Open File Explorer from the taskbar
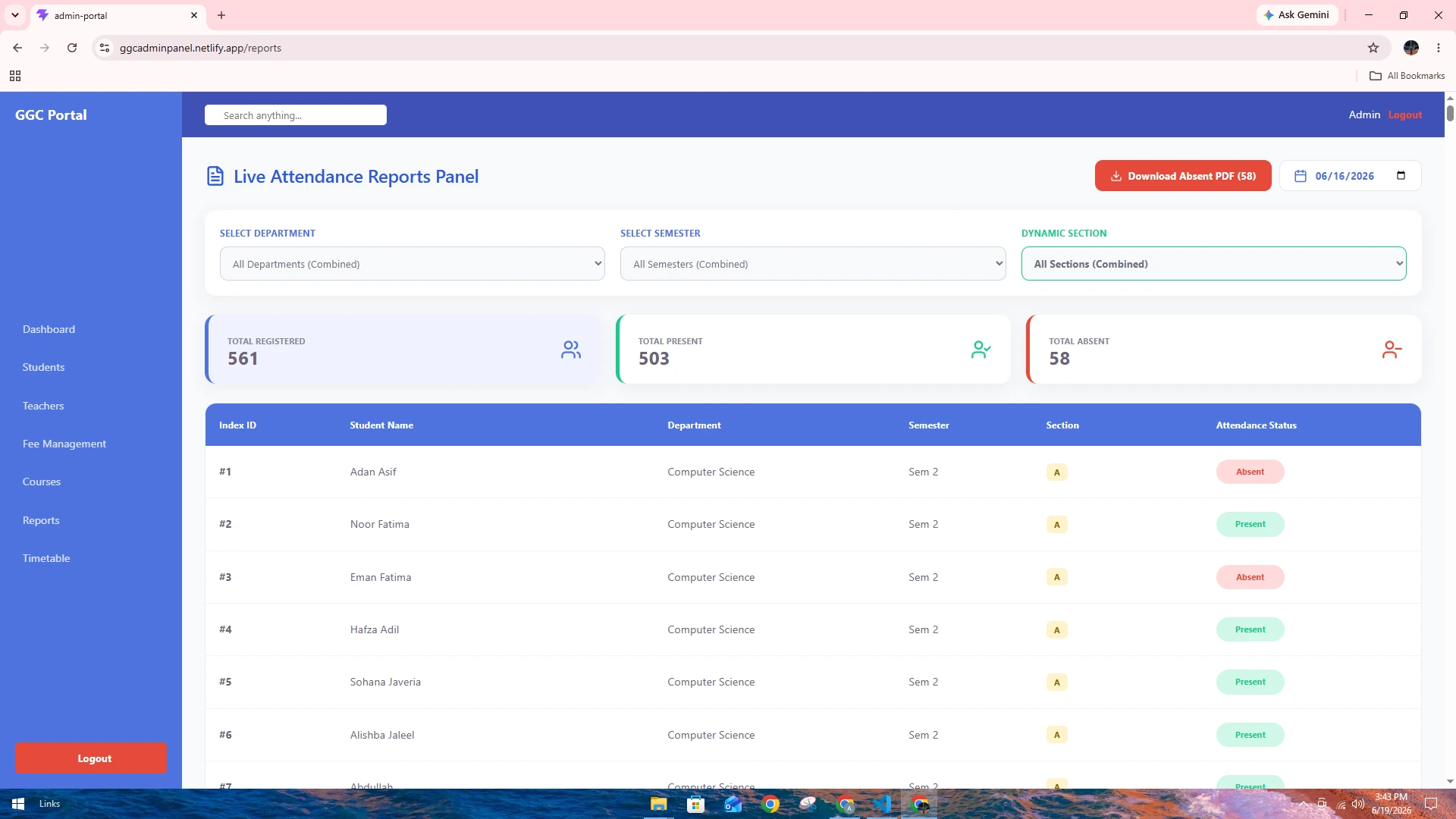Image resolution: width=1456 pixels, height=819 pixels. coord(658,804)
